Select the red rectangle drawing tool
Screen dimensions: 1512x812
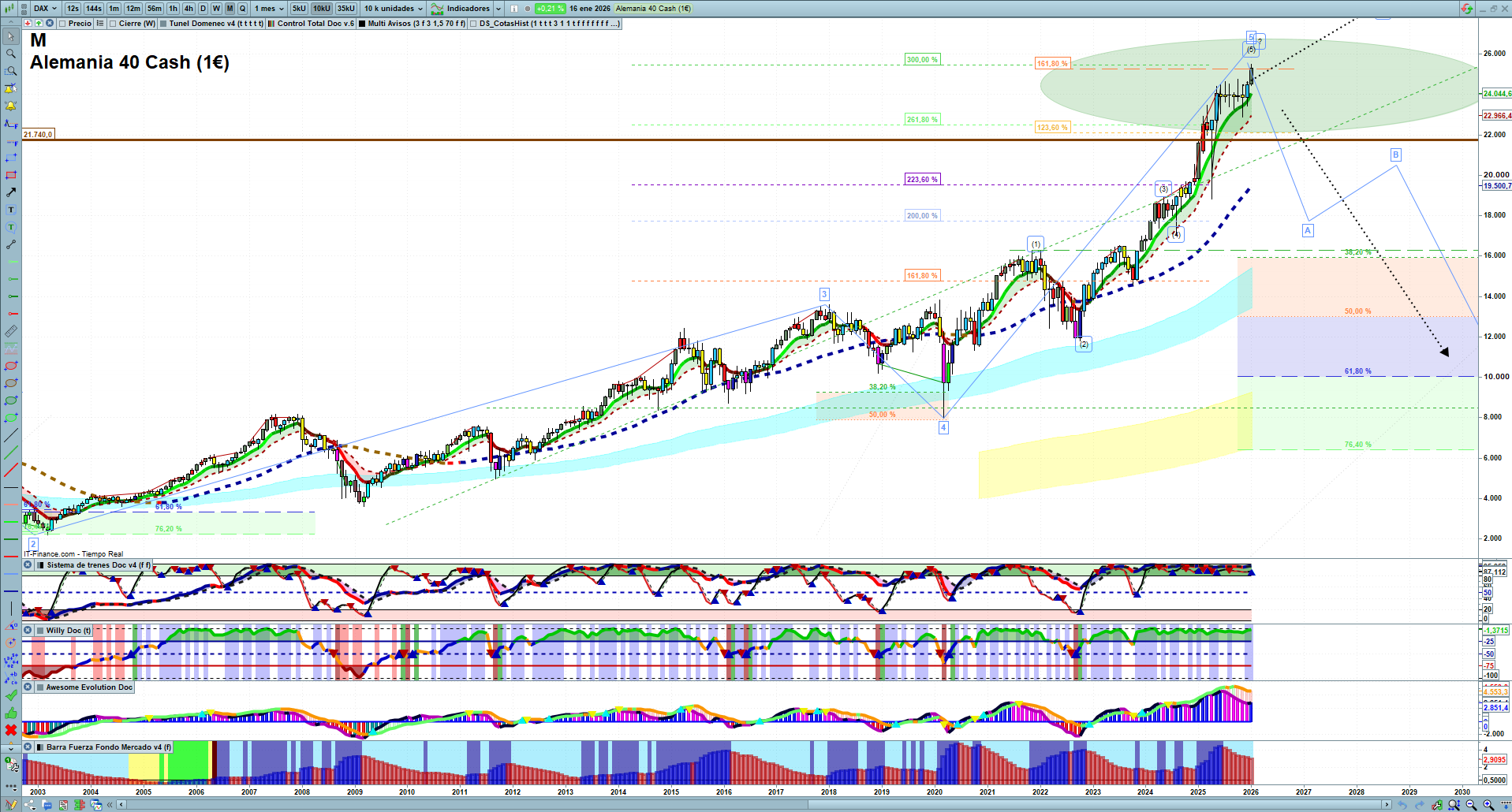coord(11,175)
